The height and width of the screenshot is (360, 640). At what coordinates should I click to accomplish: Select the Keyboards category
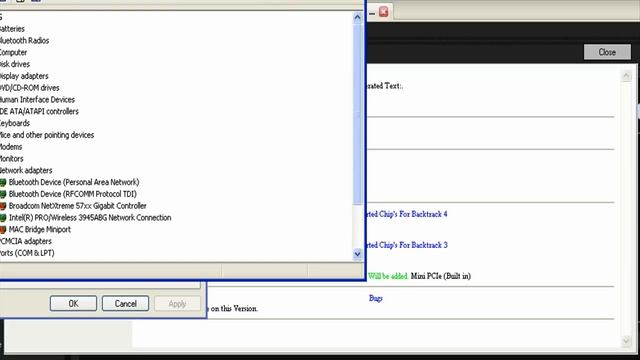15,123
